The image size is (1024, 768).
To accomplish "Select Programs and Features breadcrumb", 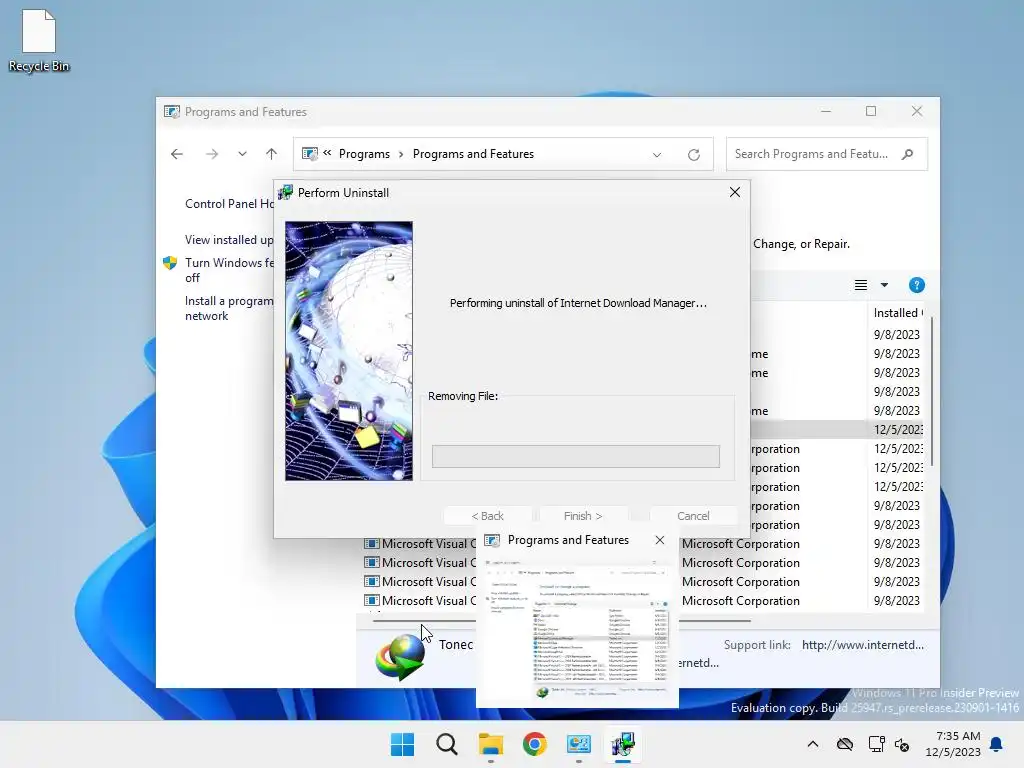I will pyautogui.click(x=473, y=154).
